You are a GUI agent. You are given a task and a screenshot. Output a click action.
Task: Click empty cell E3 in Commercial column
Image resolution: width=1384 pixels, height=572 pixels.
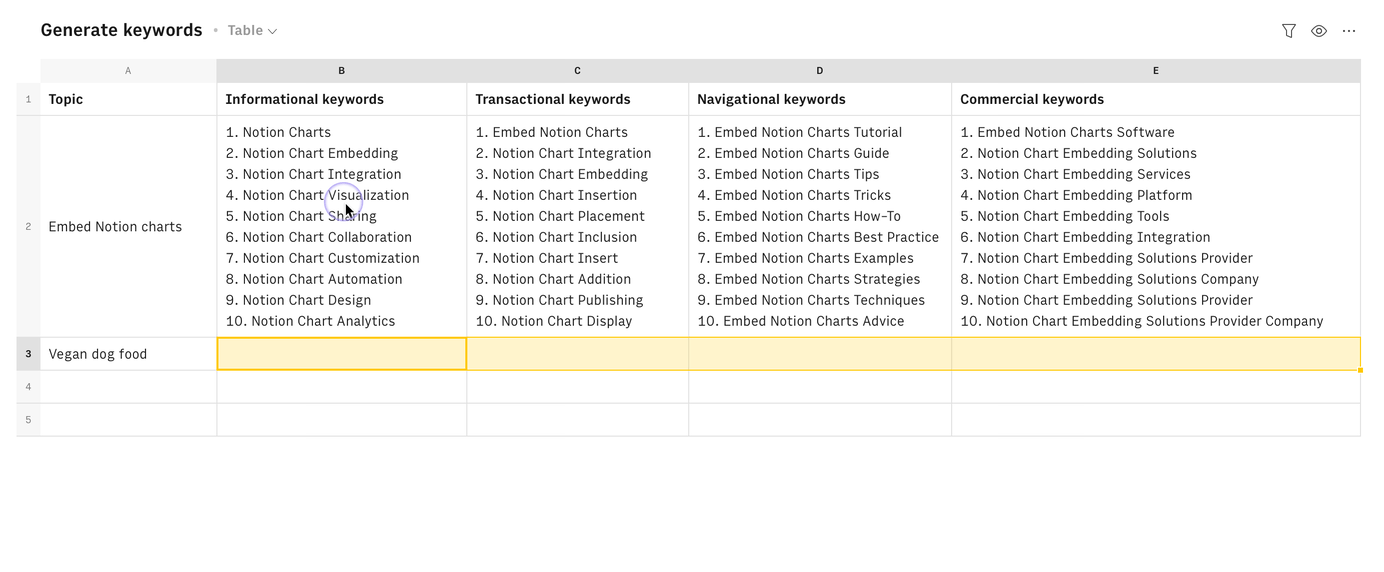(x=1156, y=354)
